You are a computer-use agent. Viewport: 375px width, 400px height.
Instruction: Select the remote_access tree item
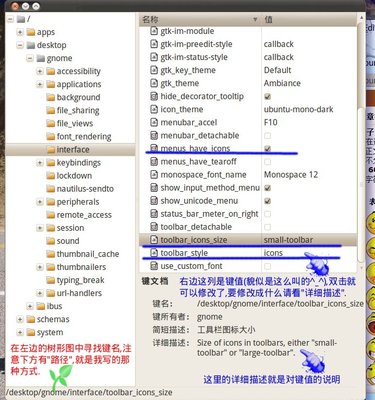point(84,215)
